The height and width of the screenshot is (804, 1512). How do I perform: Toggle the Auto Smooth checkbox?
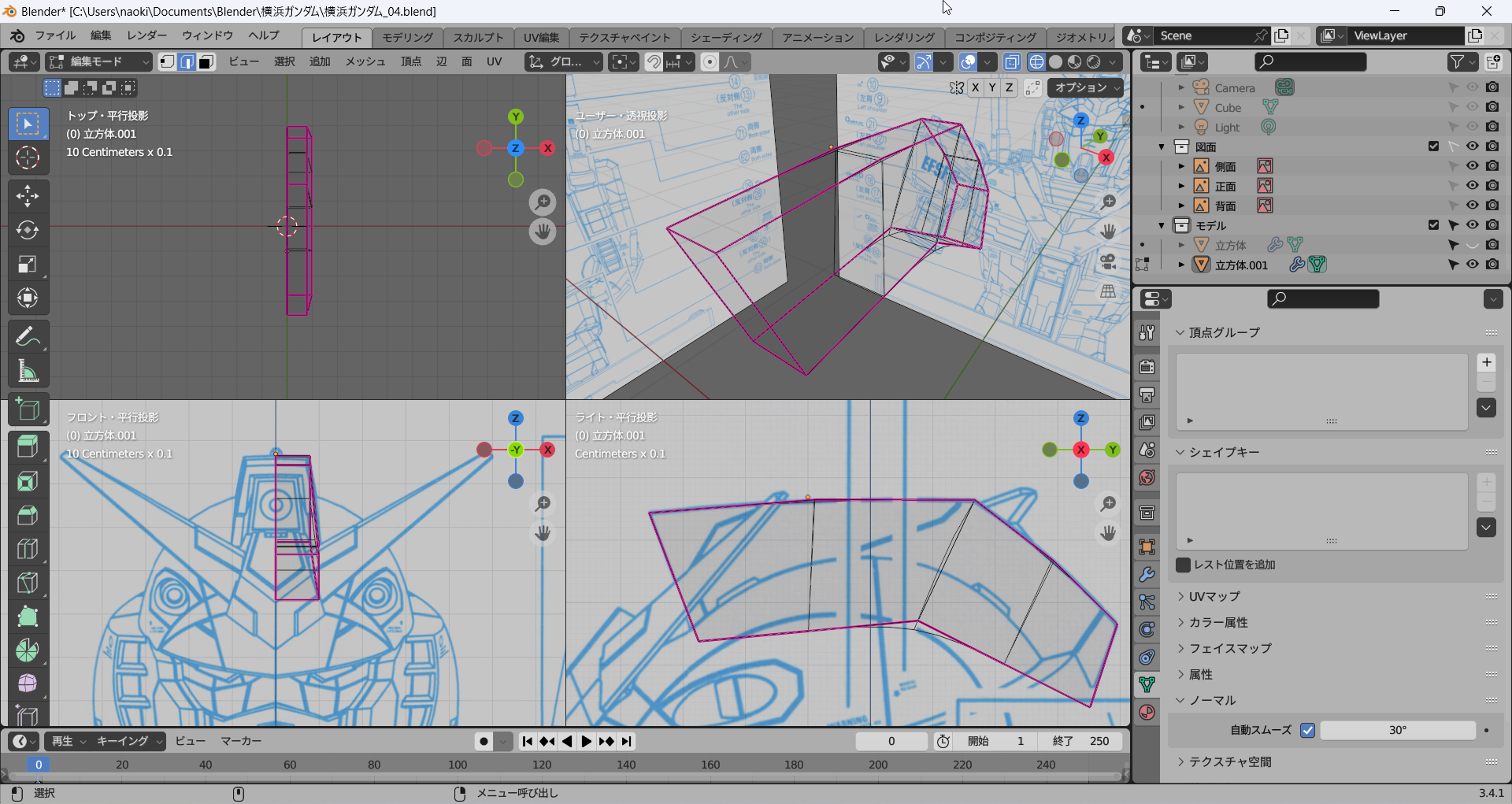1307,730
